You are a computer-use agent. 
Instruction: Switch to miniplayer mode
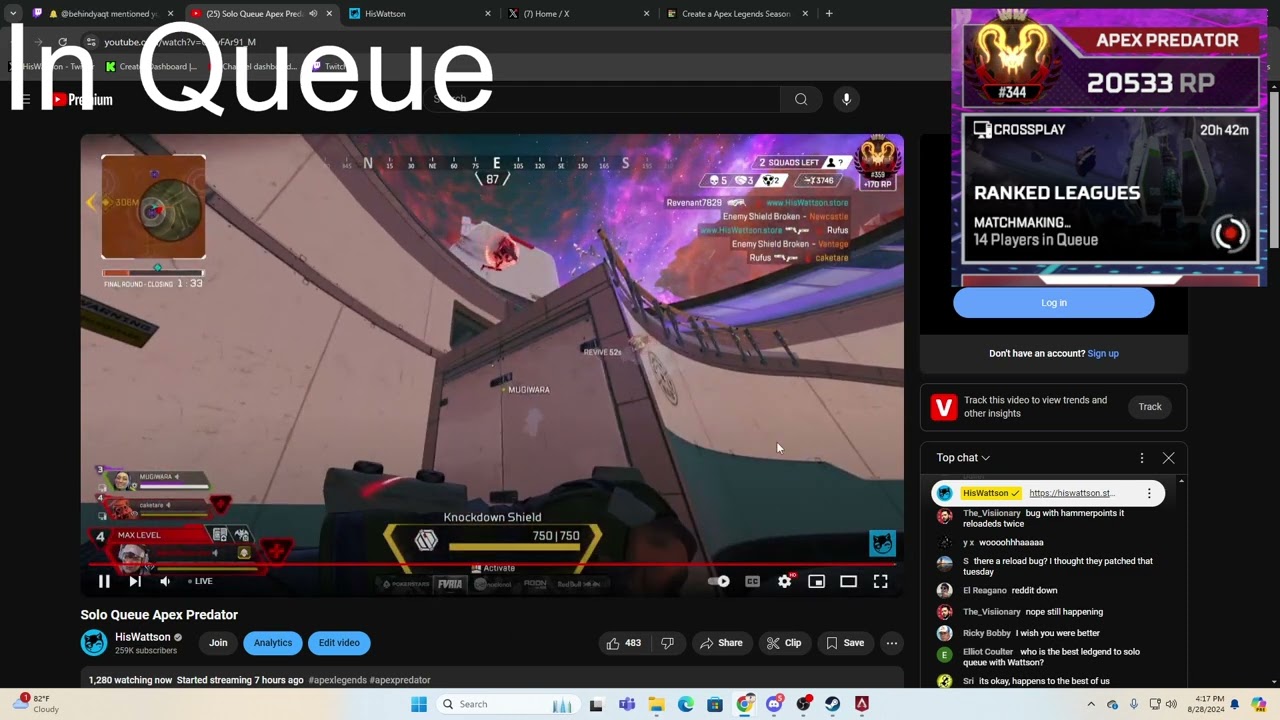[x=817, y=581]
